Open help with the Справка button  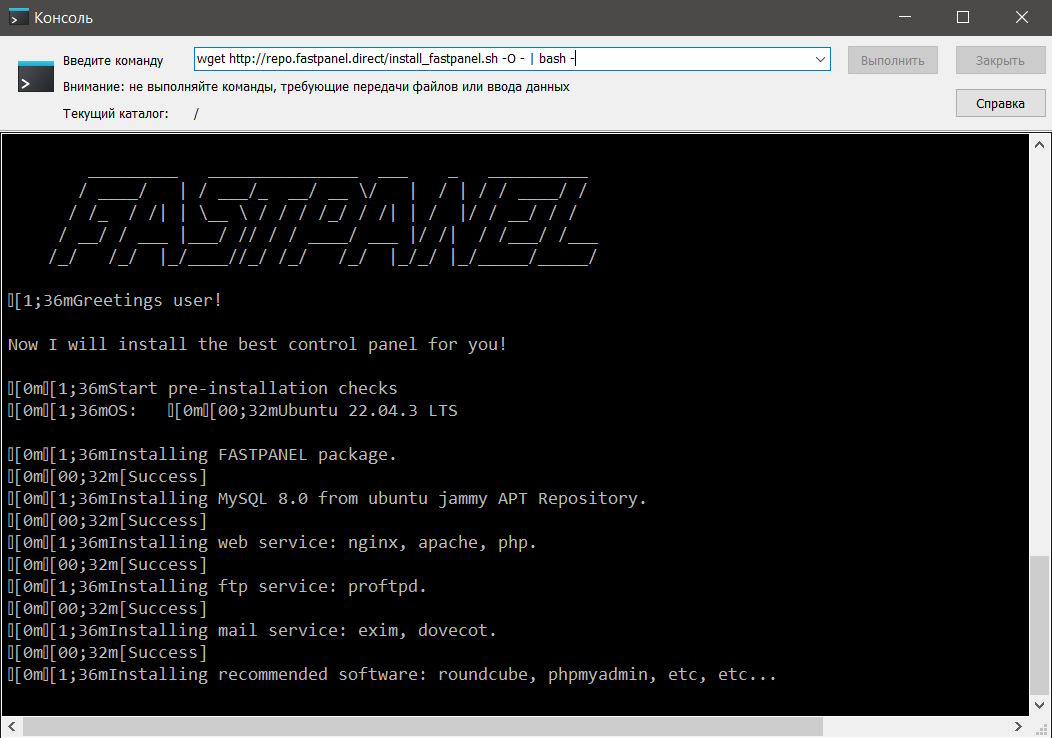point(1000,103)
